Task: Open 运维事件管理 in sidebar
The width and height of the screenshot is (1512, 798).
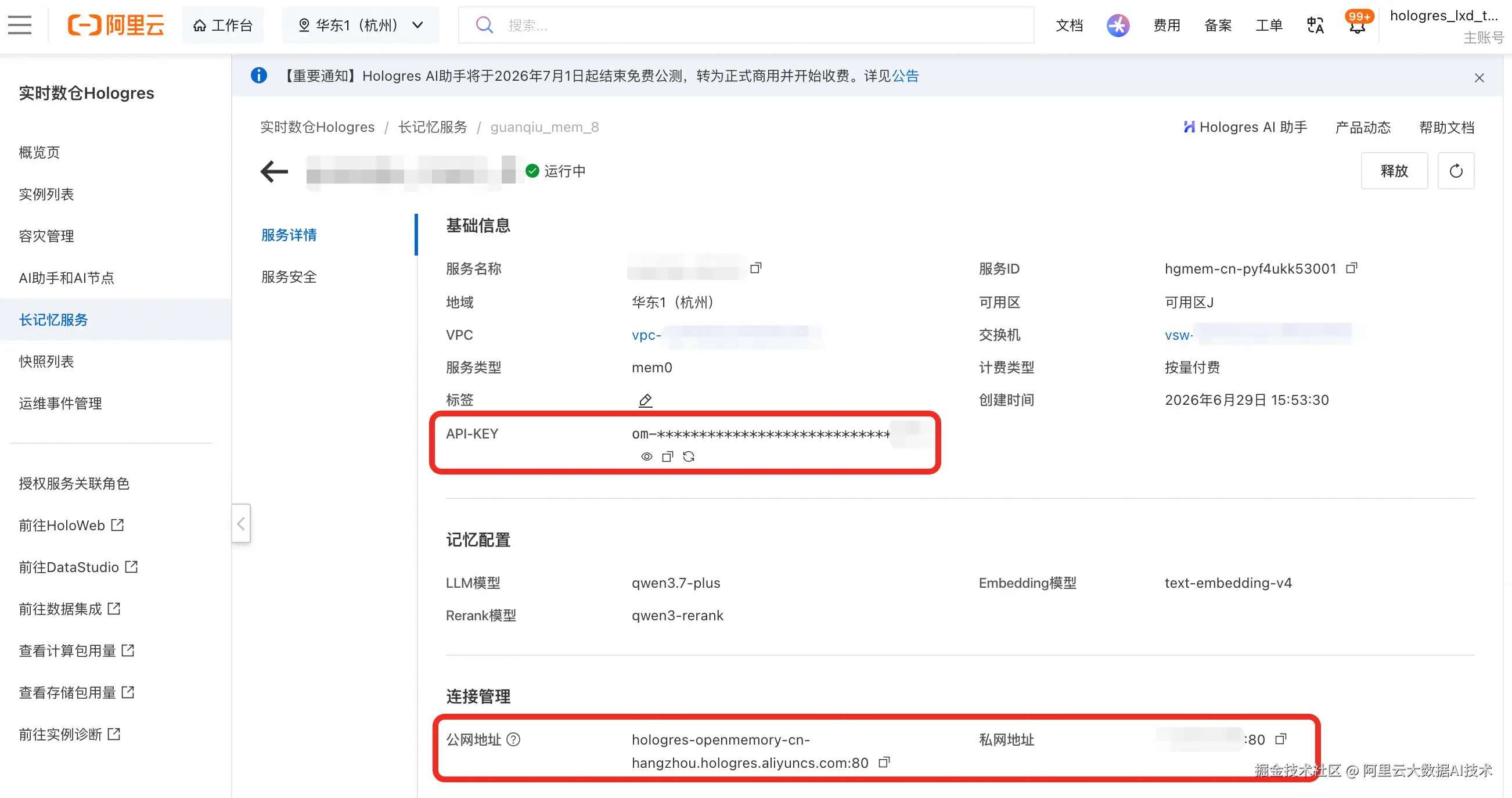Action: click(x=60, y=402)
